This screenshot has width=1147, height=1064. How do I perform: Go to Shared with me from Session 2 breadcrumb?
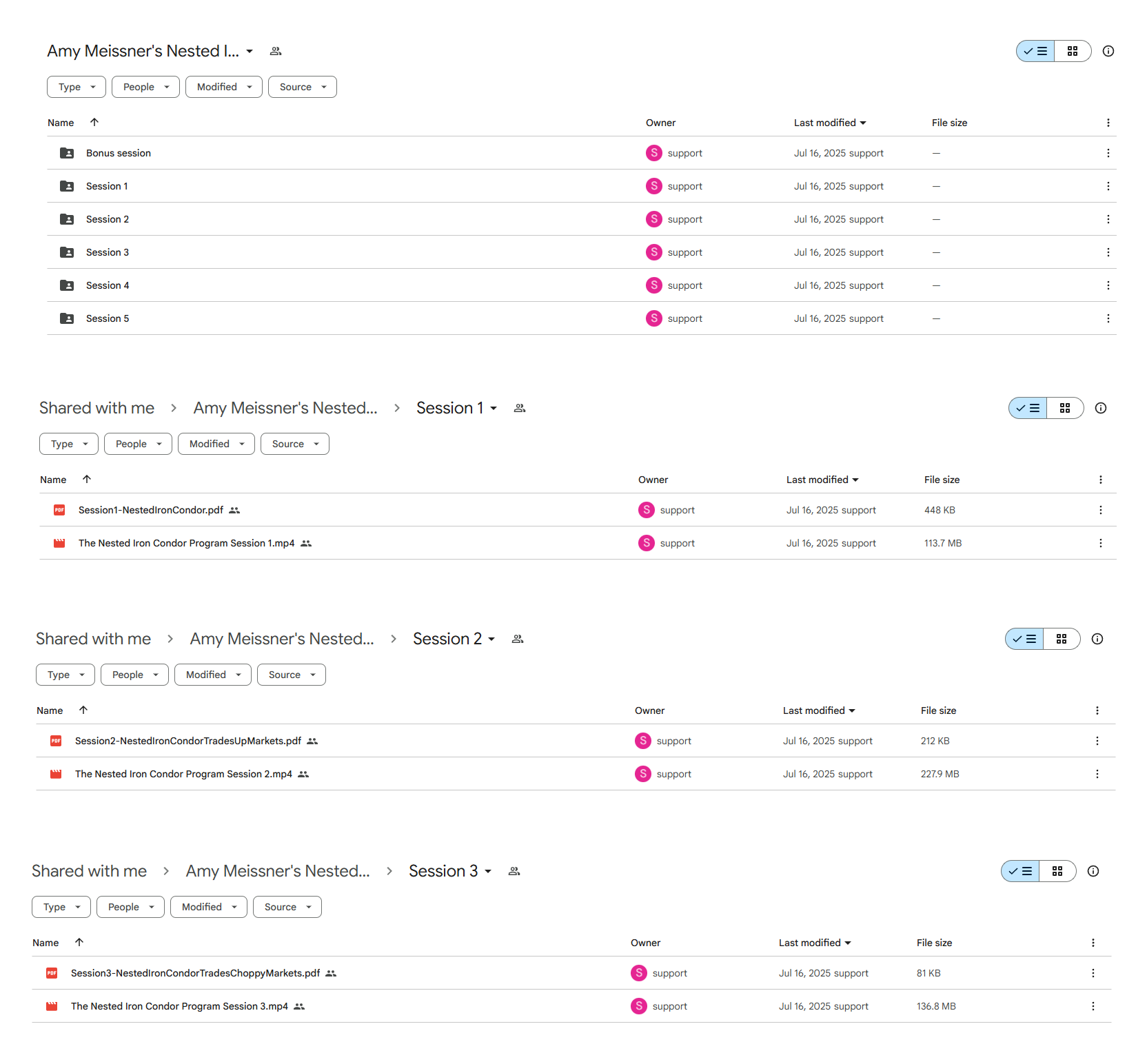point(93,639)
